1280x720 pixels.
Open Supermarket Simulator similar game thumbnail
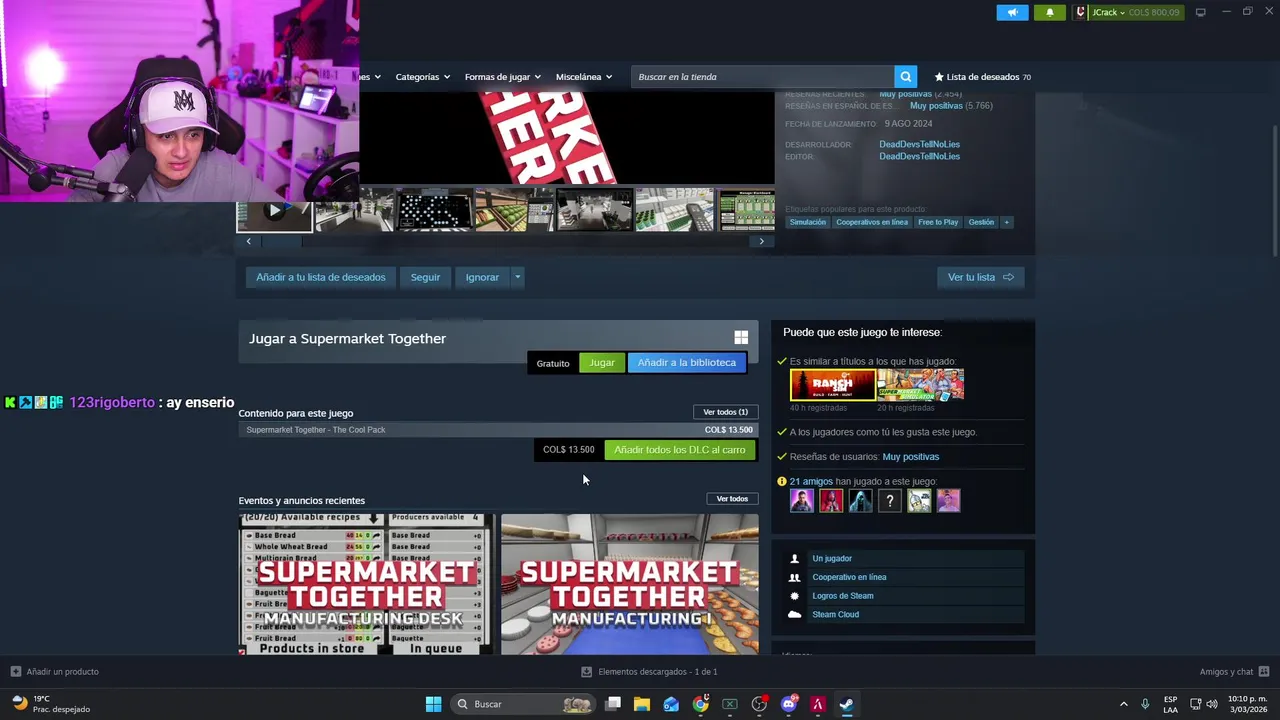(x=921, y=385)
